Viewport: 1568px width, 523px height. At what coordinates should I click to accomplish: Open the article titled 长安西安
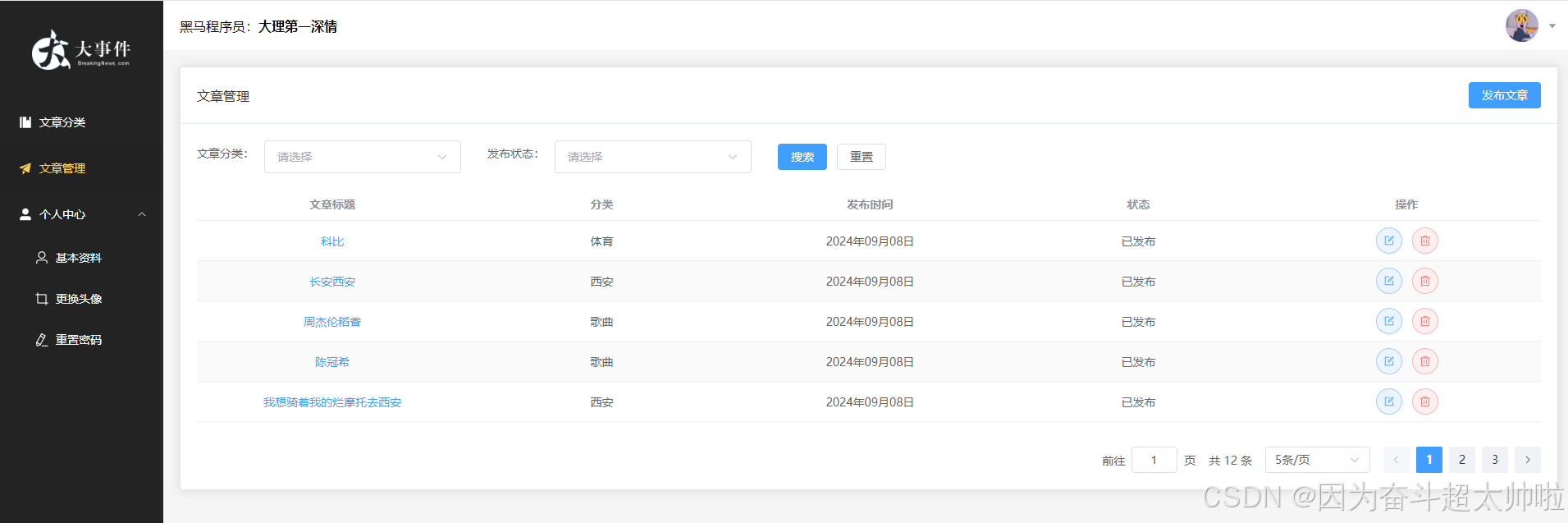tap(332, 282)
